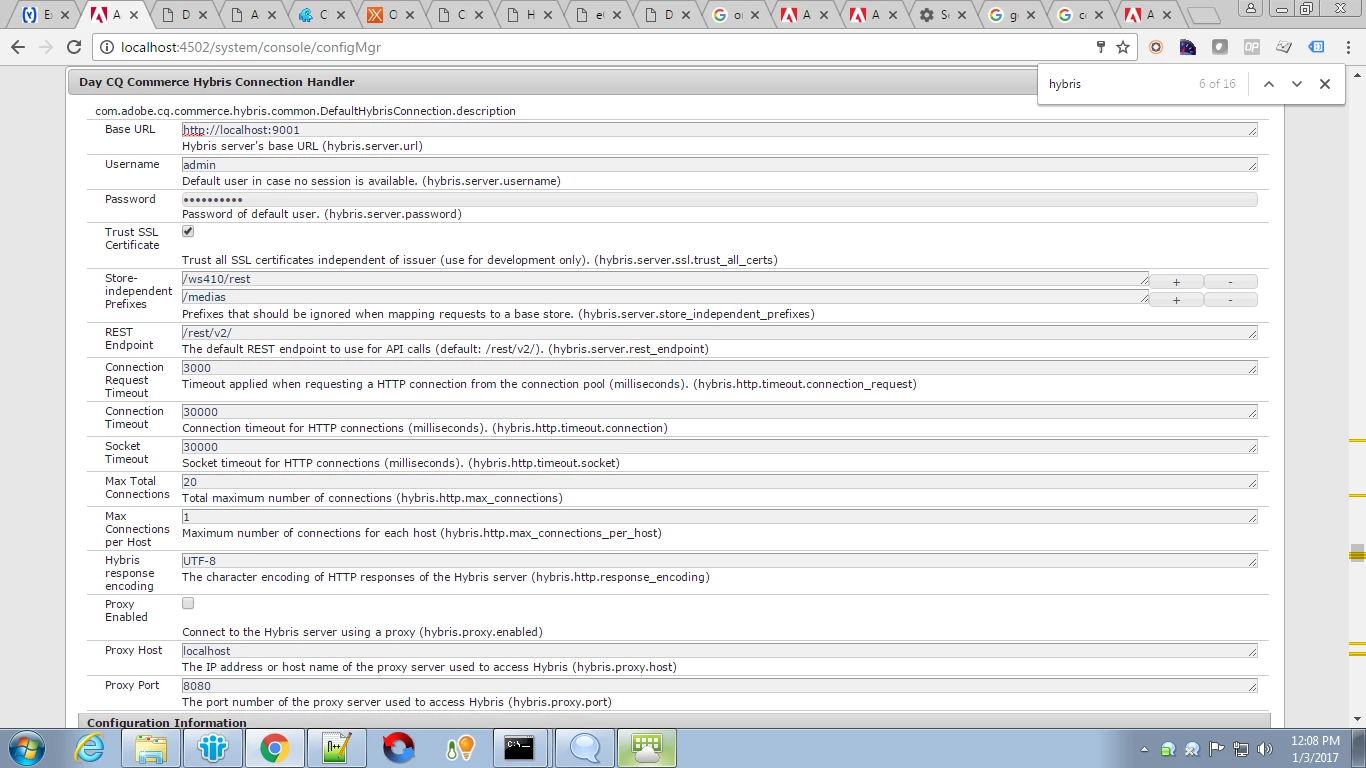Click the Base URL input field
1366x768 pixels.
coord(719,130)
